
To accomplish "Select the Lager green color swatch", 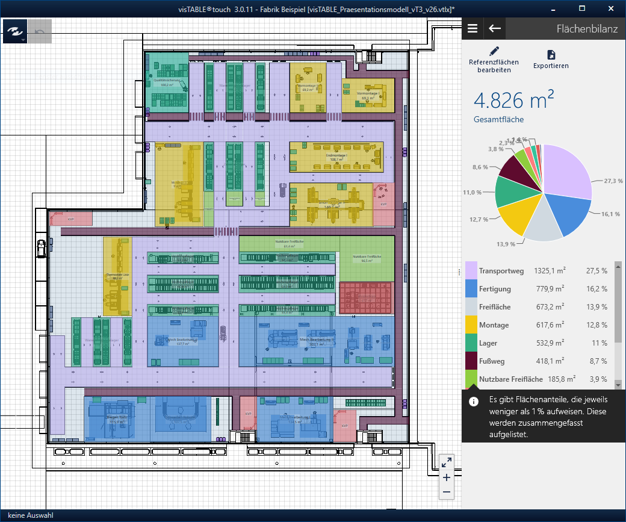I will (x=471, y=342).
